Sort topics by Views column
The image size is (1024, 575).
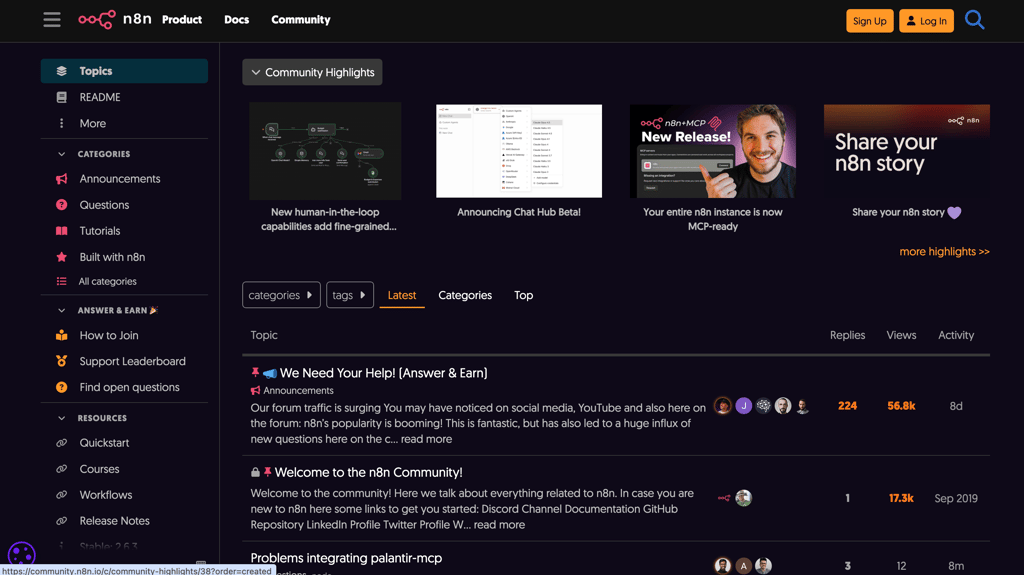901,335
